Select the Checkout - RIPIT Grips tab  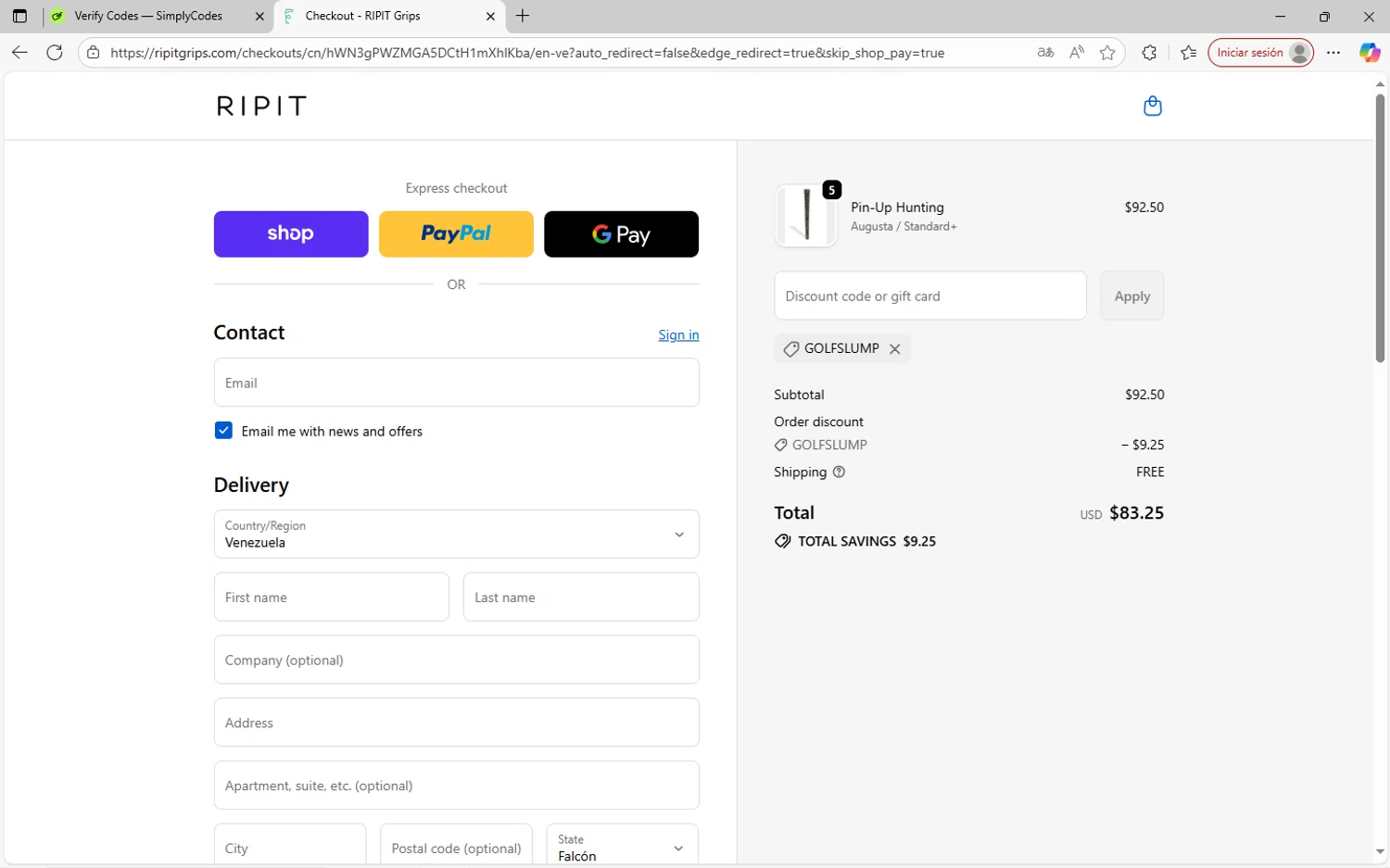click(389, 16)
